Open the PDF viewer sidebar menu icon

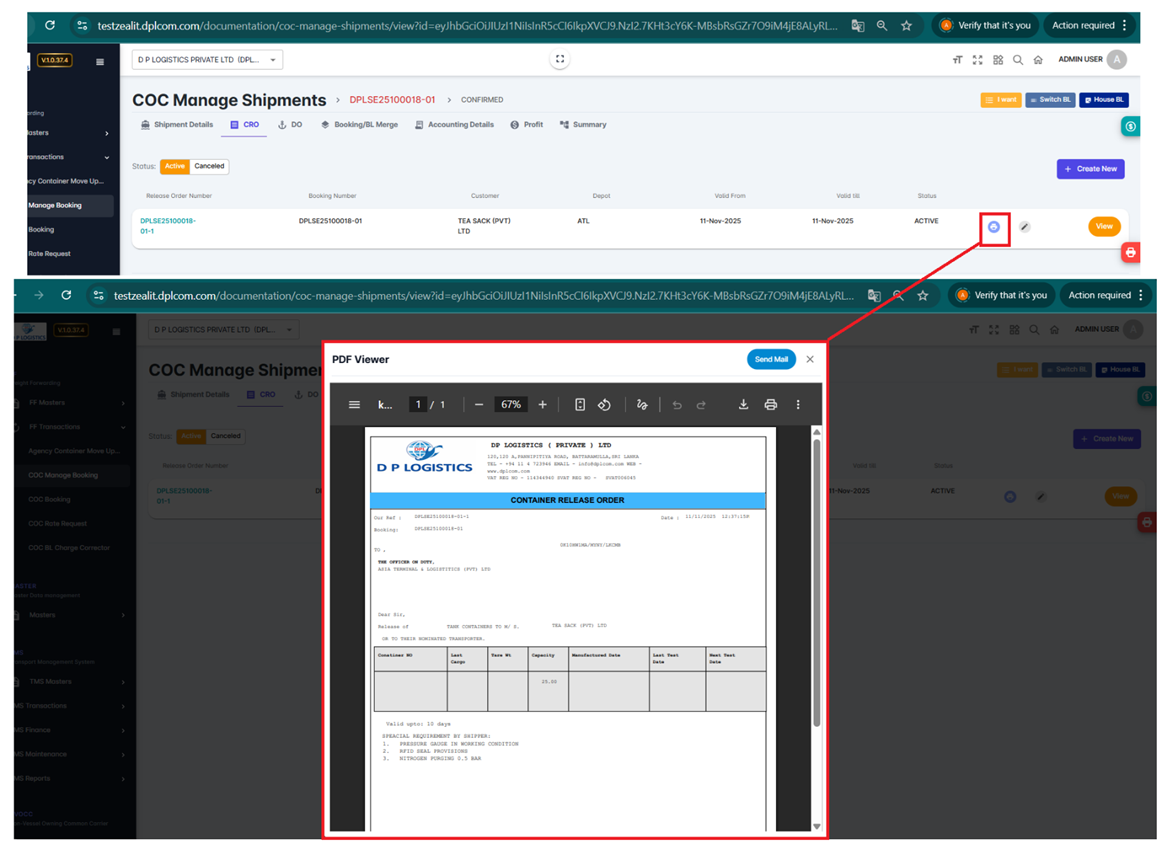(354, 405)
